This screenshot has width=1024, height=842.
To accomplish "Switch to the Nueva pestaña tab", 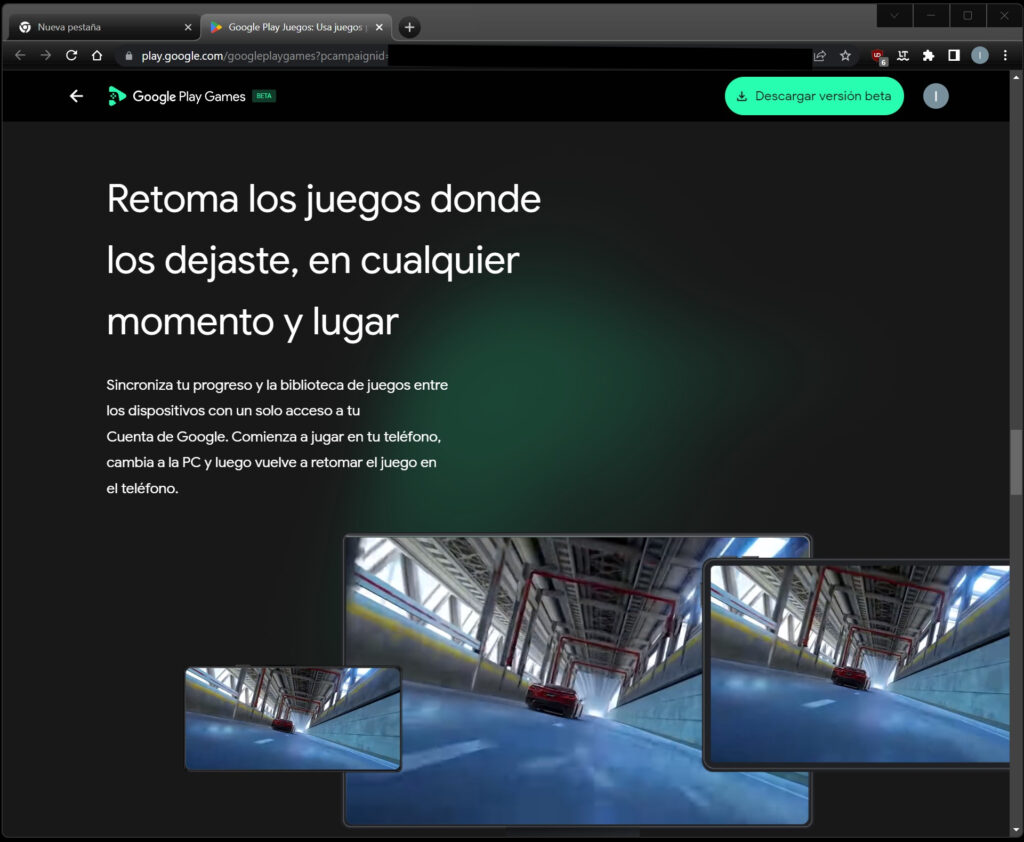I will click(x=100, y=27).
